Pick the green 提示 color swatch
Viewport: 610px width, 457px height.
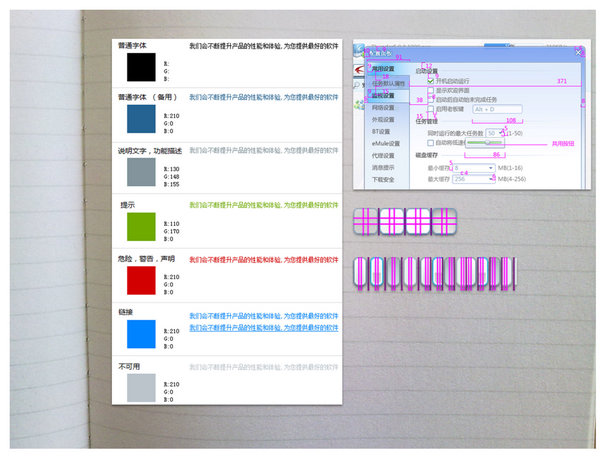click(x=141, y=225)
